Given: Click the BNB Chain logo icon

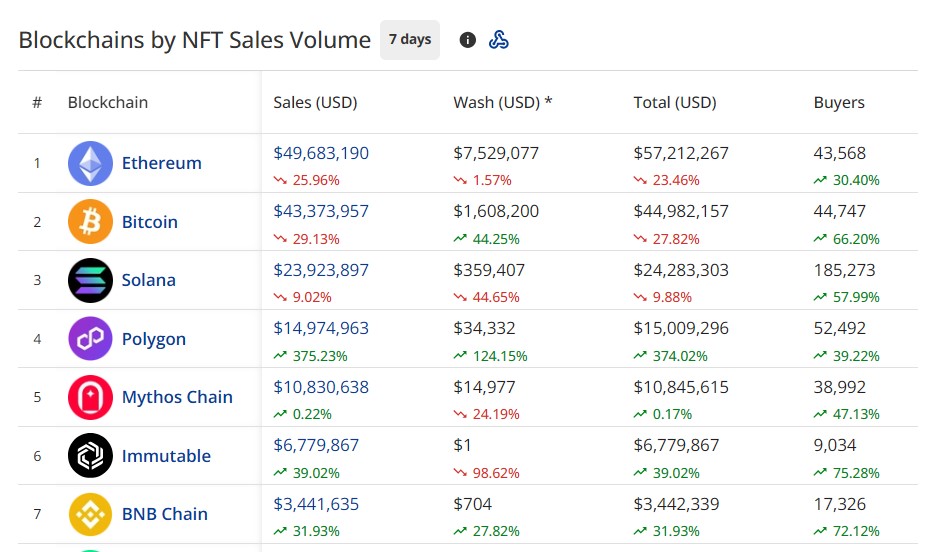Looking at the screenshot, I should pyautogui.click(x=90, y=514).
